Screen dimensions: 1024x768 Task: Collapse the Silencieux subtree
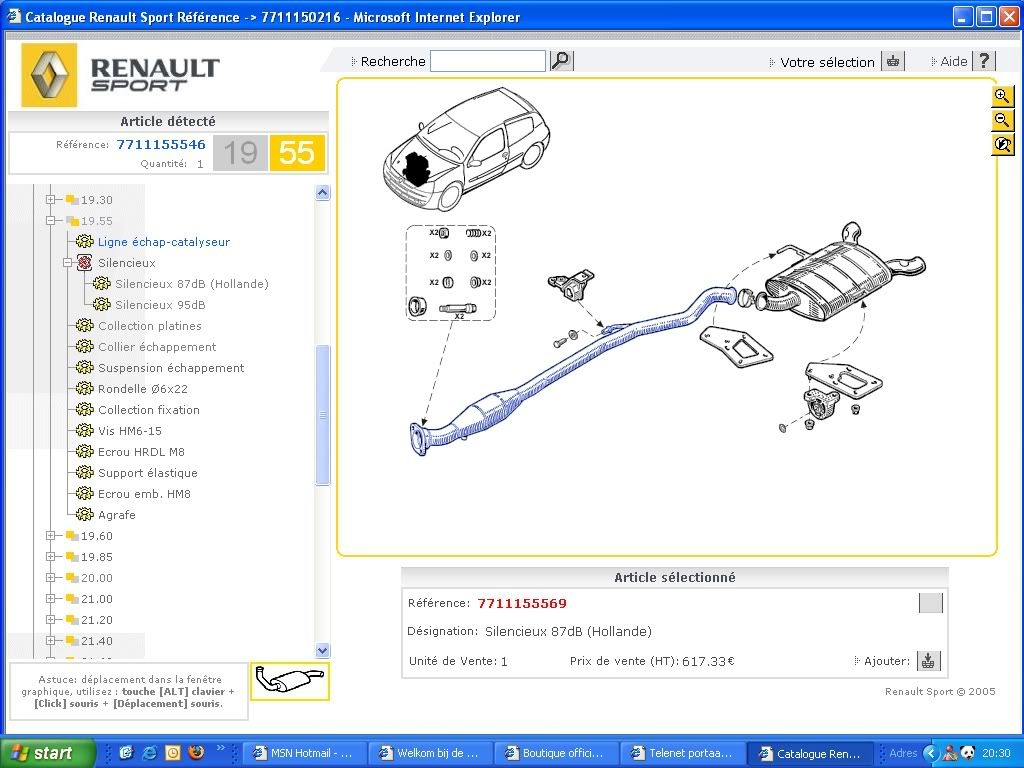click(x=67, y=263)
